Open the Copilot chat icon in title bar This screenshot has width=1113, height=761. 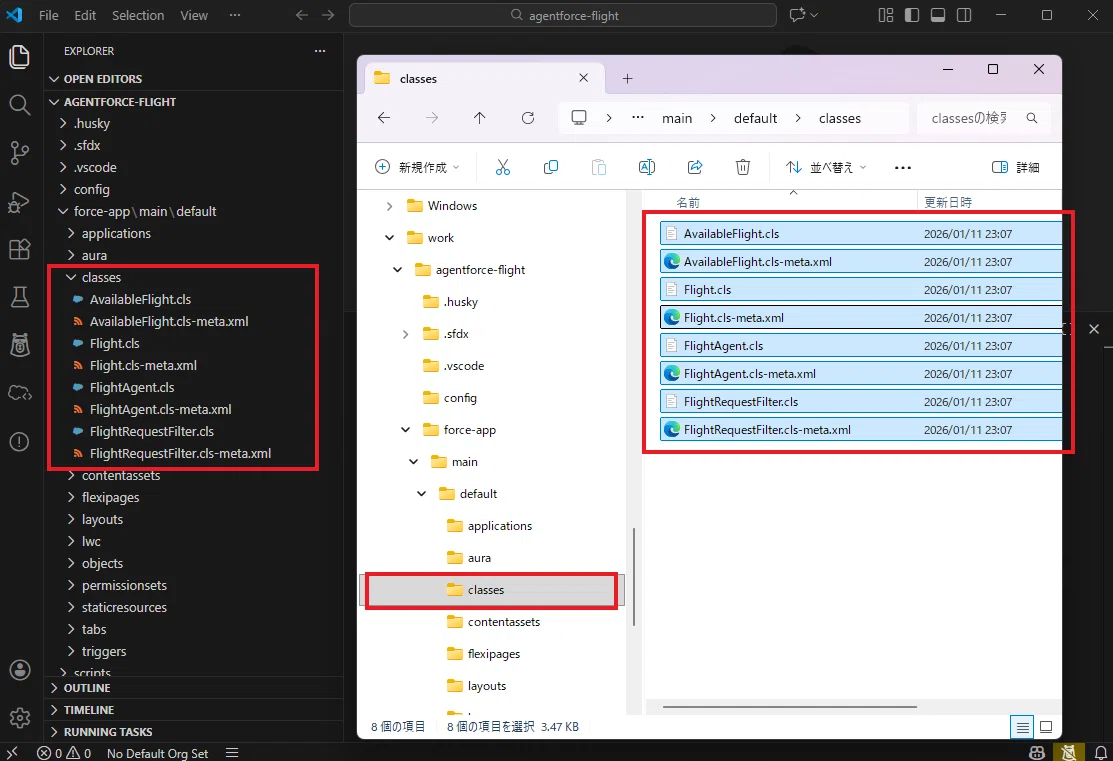click(x=798, y=15)
